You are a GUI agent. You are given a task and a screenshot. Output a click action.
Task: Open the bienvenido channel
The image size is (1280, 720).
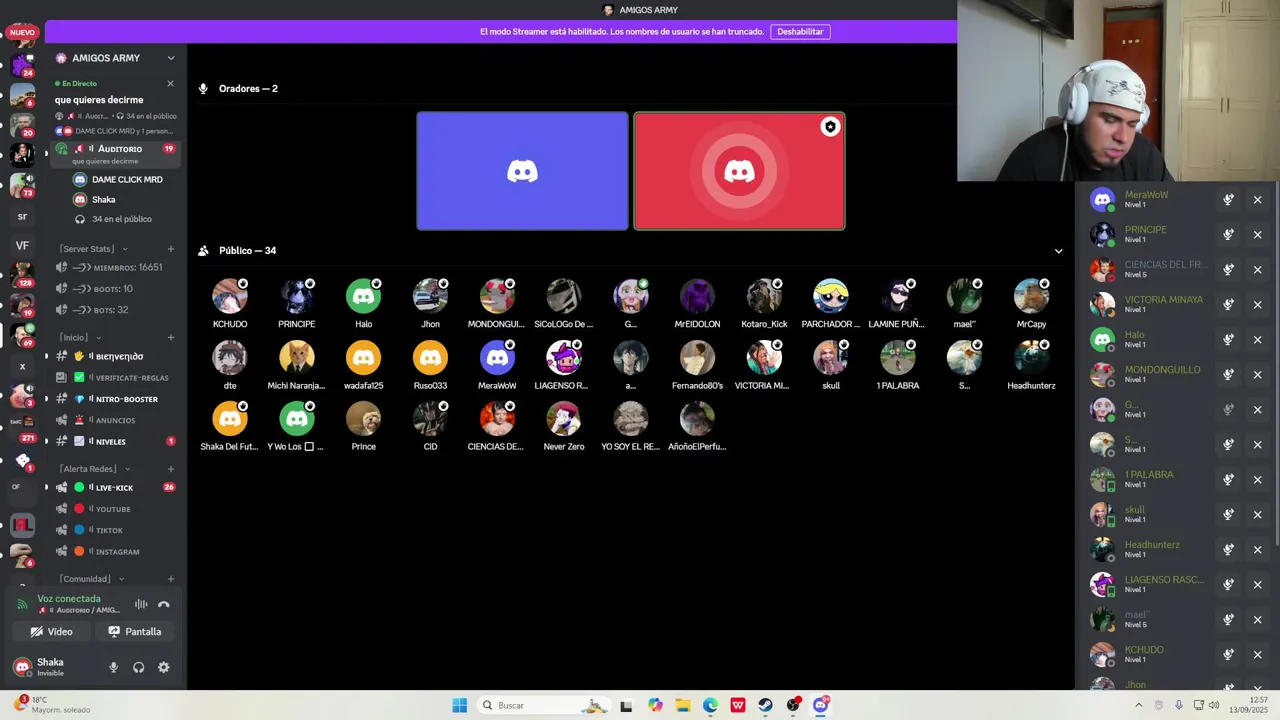click(115, 357)
